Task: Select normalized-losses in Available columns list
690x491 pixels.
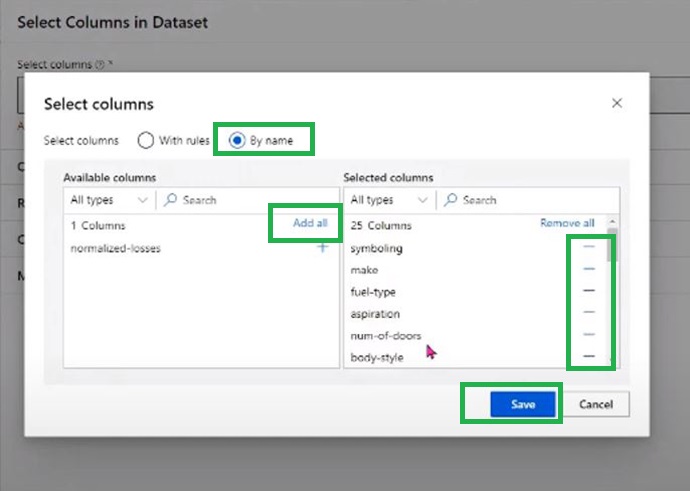Action: coord(116,248)
